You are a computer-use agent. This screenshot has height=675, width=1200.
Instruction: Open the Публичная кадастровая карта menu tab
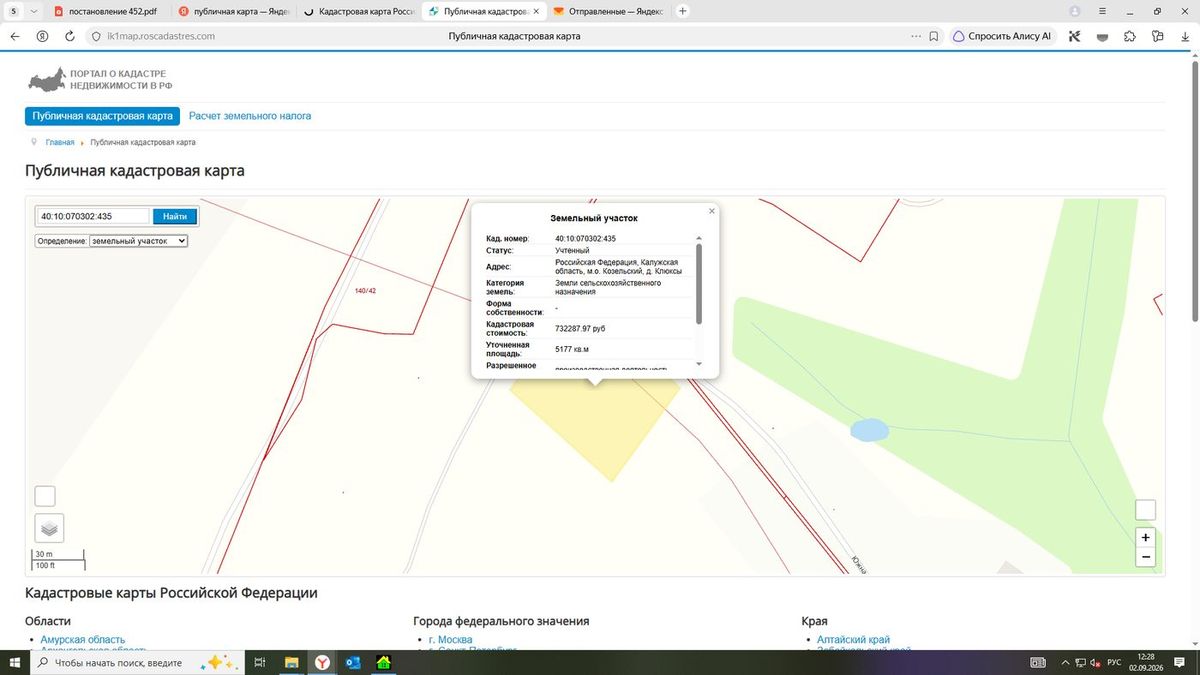(102, 116)
